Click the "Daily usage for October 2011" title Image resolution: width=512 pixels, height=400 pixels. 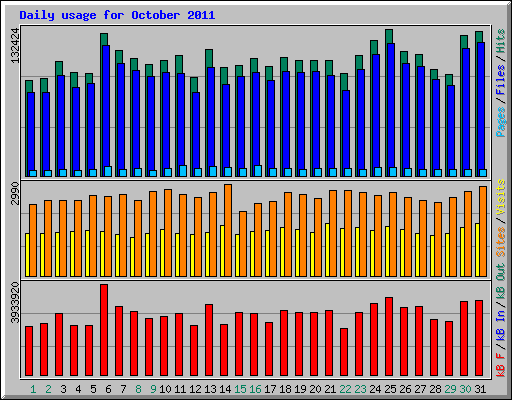[x=117, y=15]
